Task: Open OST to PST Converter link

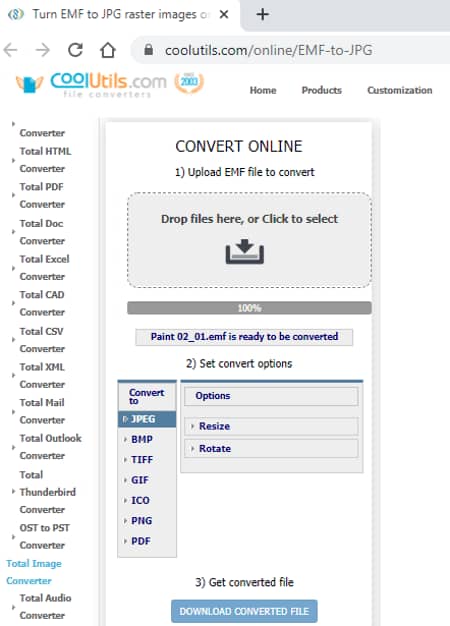Action: point(44,536)
